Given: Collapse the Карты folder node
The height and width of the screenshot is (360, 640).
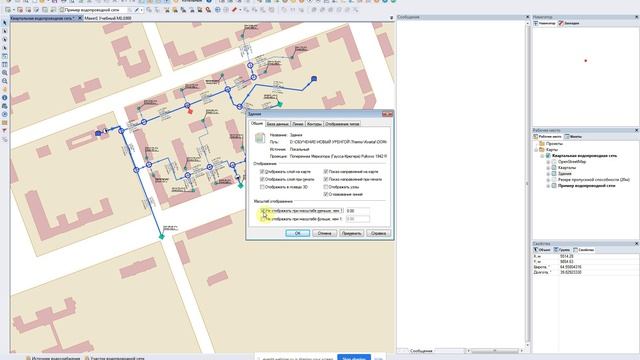Looking at the screenshot, I should click(536, 150).
